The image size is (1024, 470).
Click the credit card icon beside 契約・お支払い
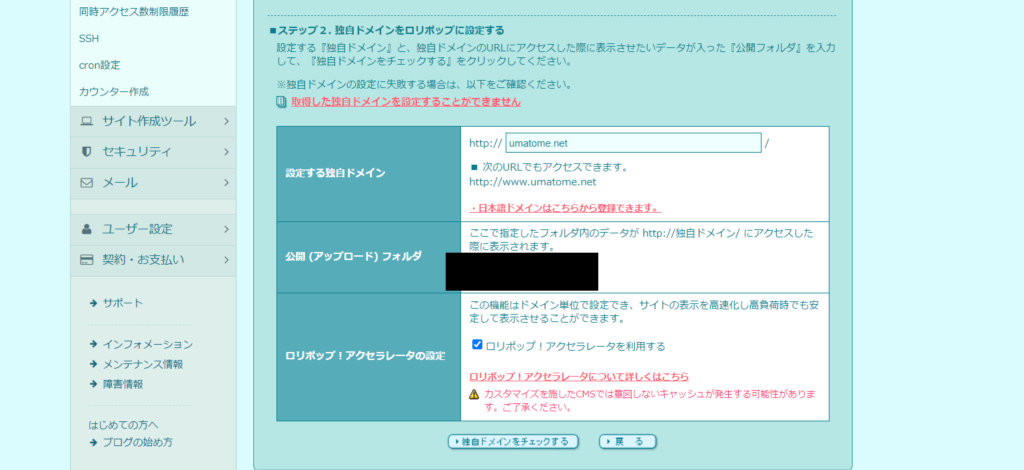(86, 260)
